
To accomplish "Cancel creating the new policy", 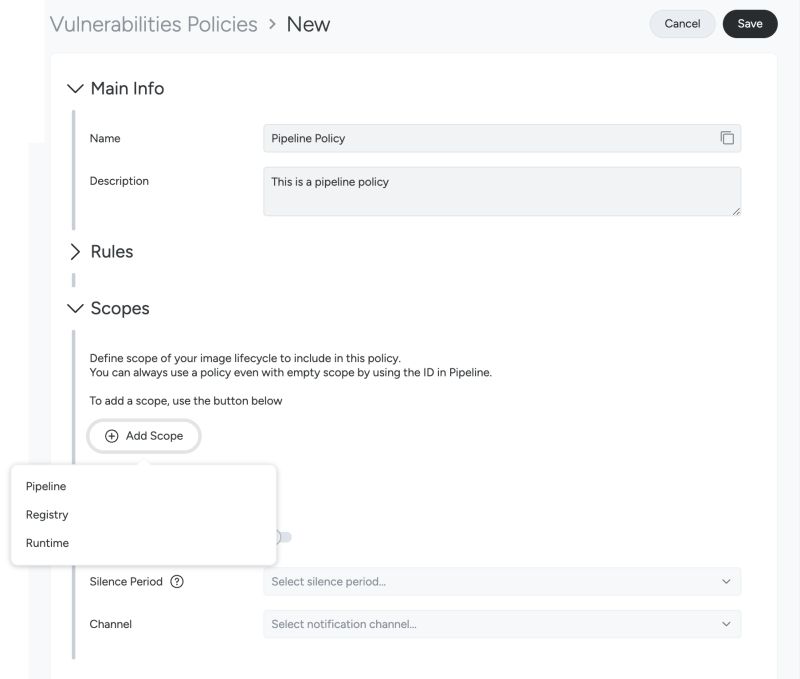I will [x=682, y=23].
